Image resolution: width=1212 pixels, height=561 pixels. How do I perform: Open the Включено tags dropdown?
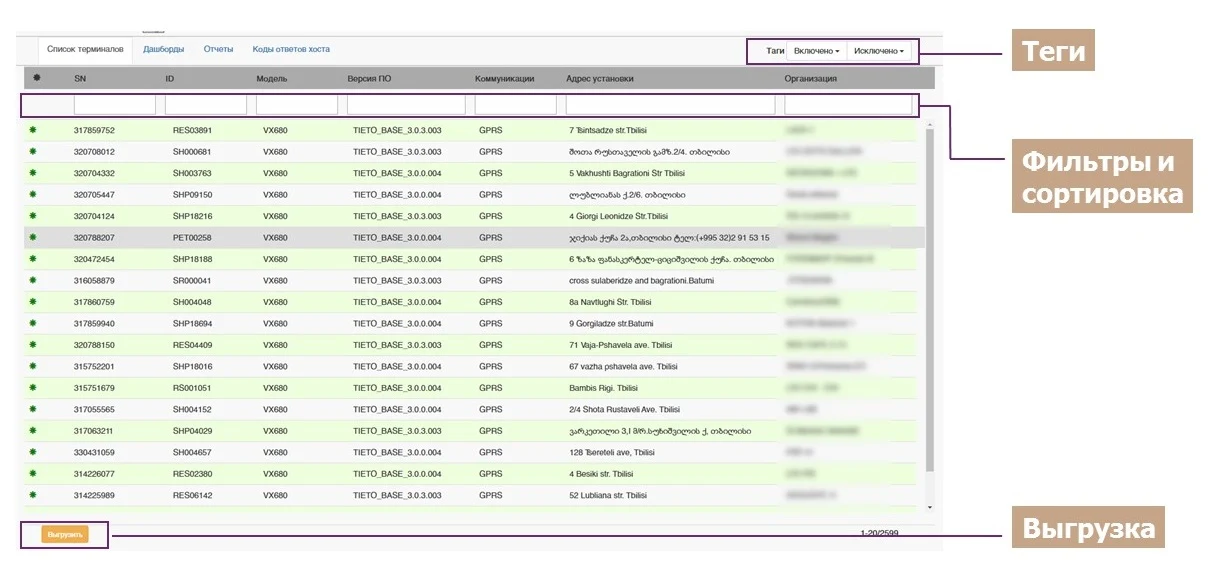pos(816,51)
